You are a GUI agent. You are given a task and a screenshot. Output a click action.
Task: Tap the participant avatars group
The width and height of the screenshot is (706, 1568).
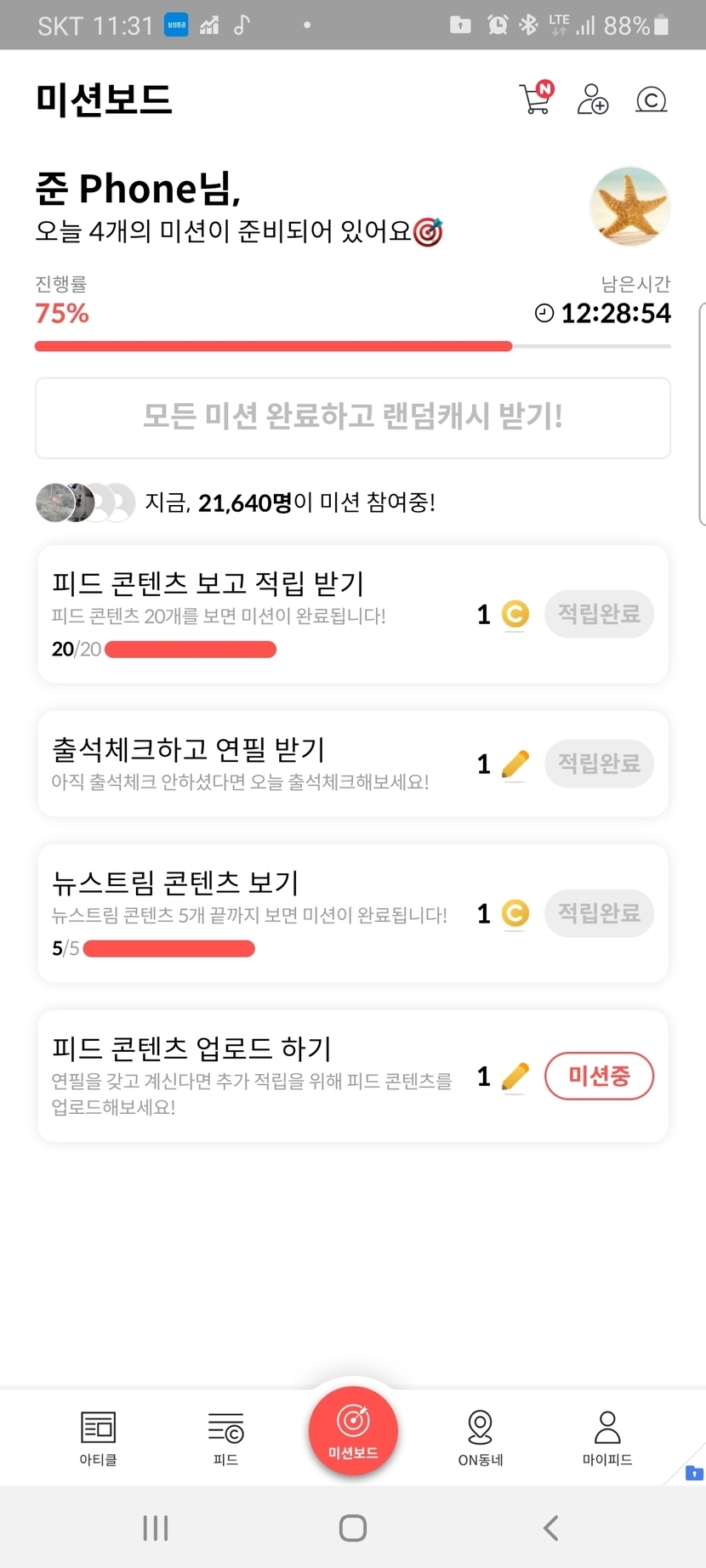[85, 503]
